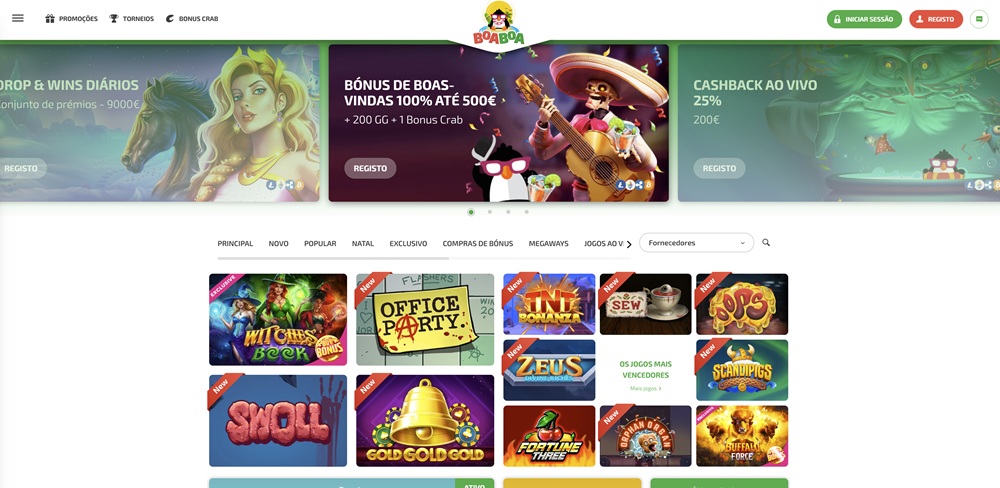The width and height of the screenshot is (1000, 488).
Task: Click the Iniciar Sessão button
Action: (864, 19)
